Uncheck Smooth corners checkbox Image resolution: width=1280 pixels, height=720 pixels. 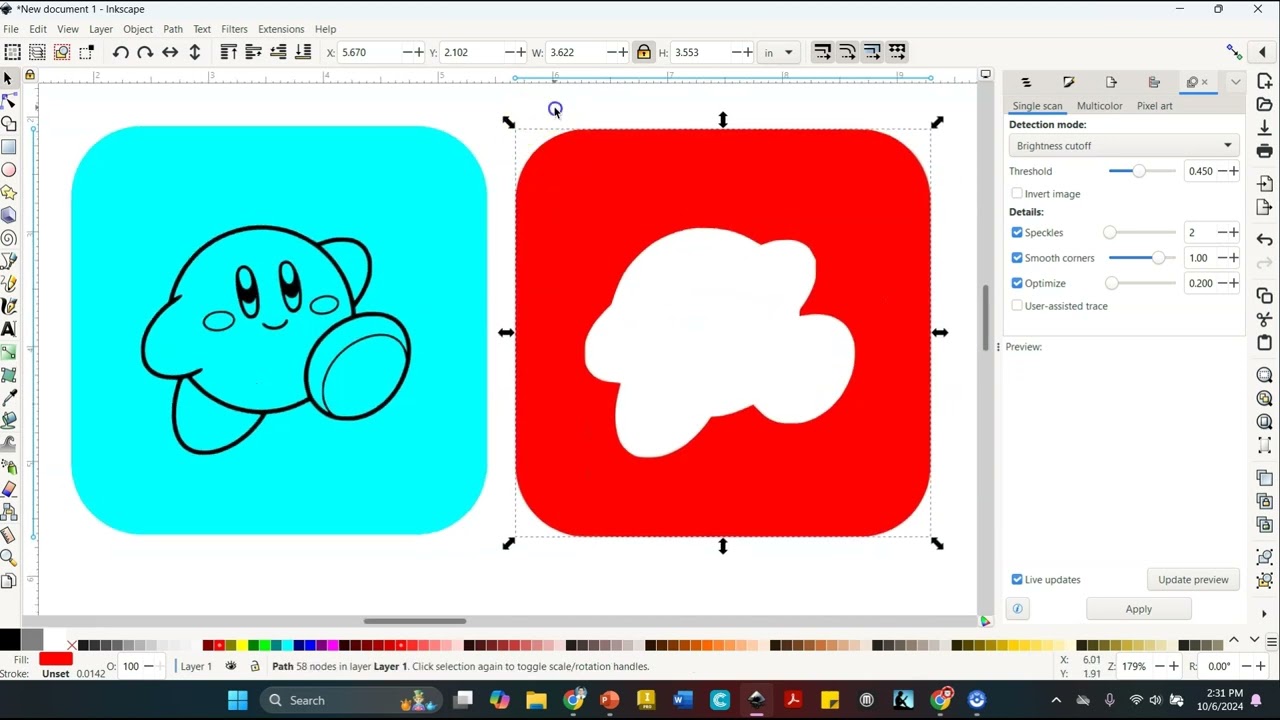(1017, 258)
